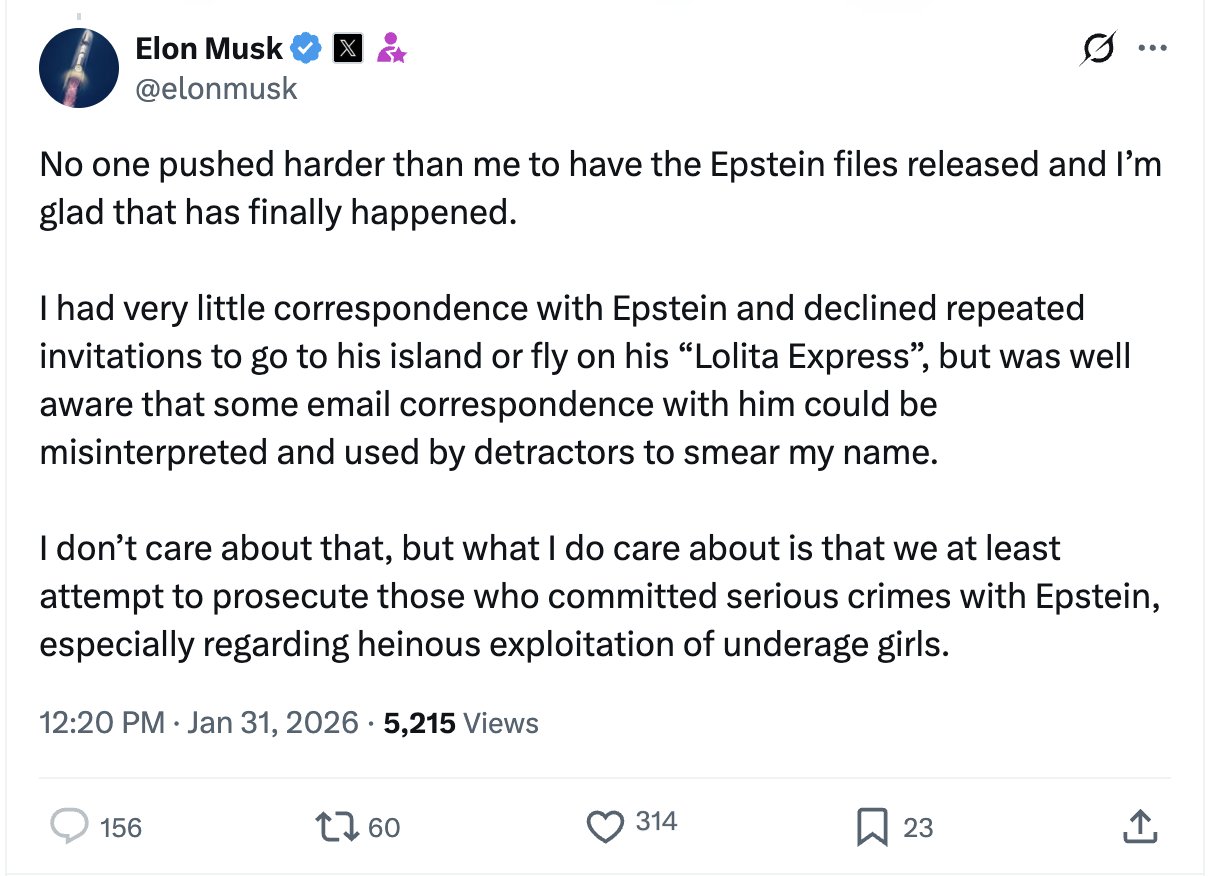Toggle repost using the arrows icon
Screen dimensions: 1208x876
point(336,826)
